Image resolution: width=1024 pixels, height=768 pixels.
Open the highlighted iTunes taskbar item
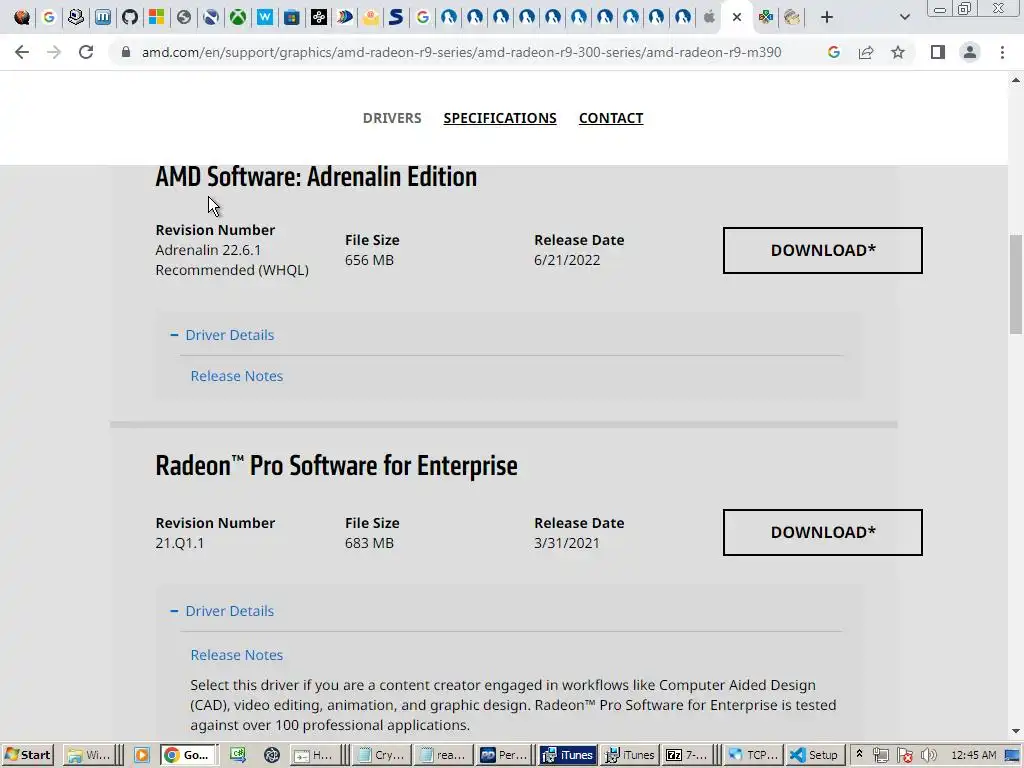(x=568, y=755)
